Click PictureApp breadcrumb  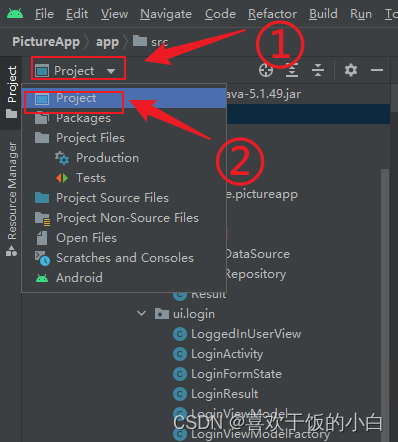pos(46,42)
